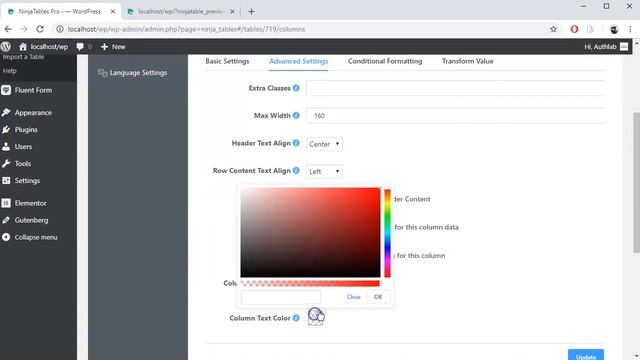
Task: Click the browser profile avatar icon
Action: [x=614, y=29]
